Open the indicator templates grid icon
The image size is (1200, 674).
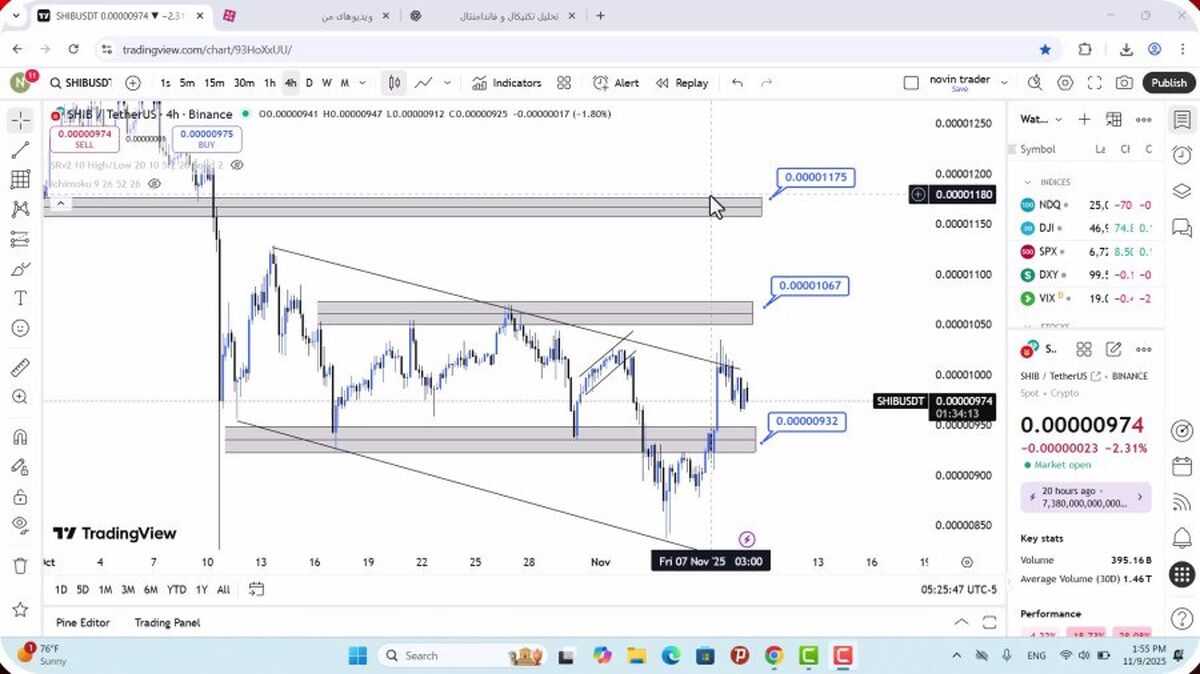coord(564,83)
